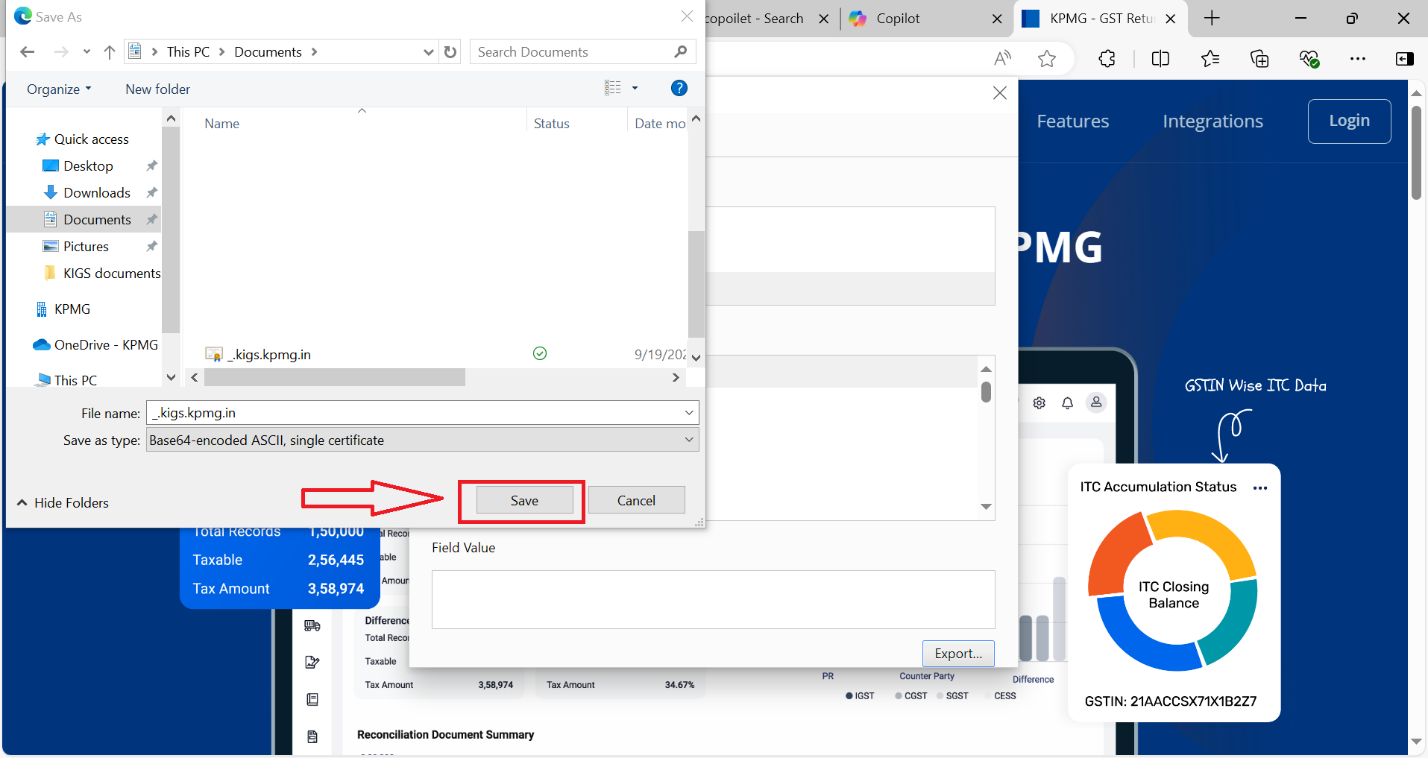Add this page to favorites star
1428x758 pixels.
click(x=1047, y=59)
